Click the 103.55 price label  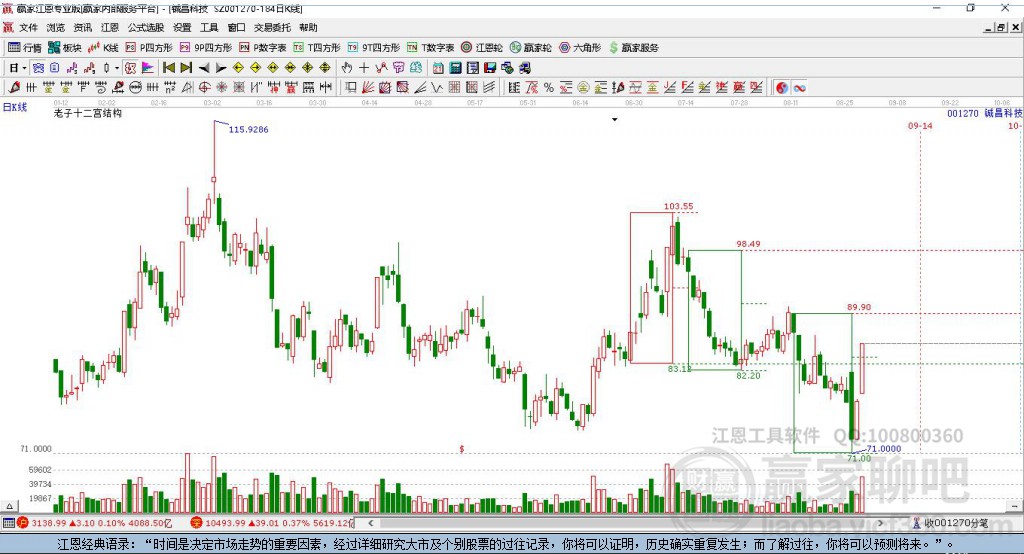(679, 206)
